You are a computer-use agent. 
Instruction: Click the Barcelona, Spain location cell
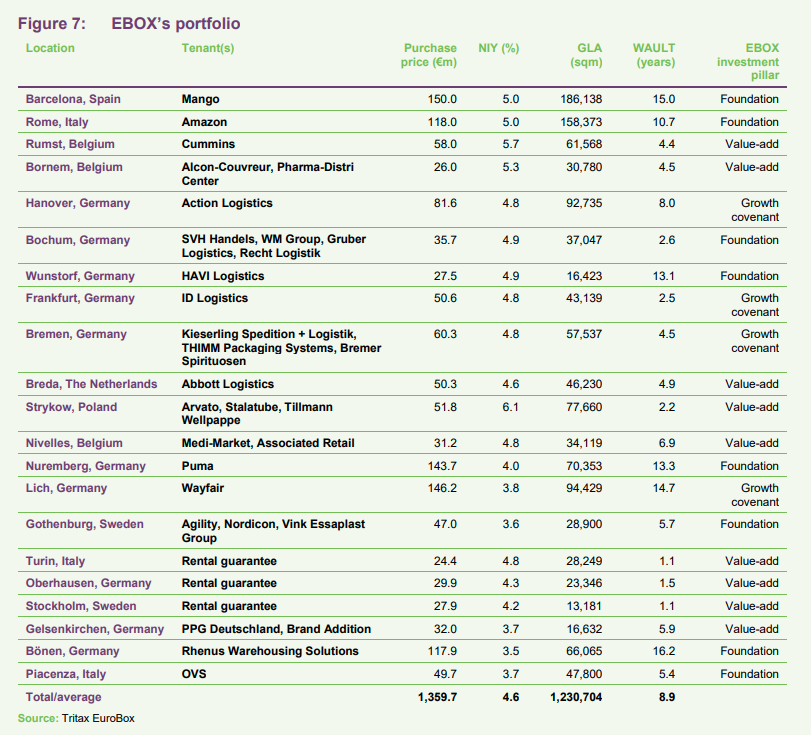point(71,99)
